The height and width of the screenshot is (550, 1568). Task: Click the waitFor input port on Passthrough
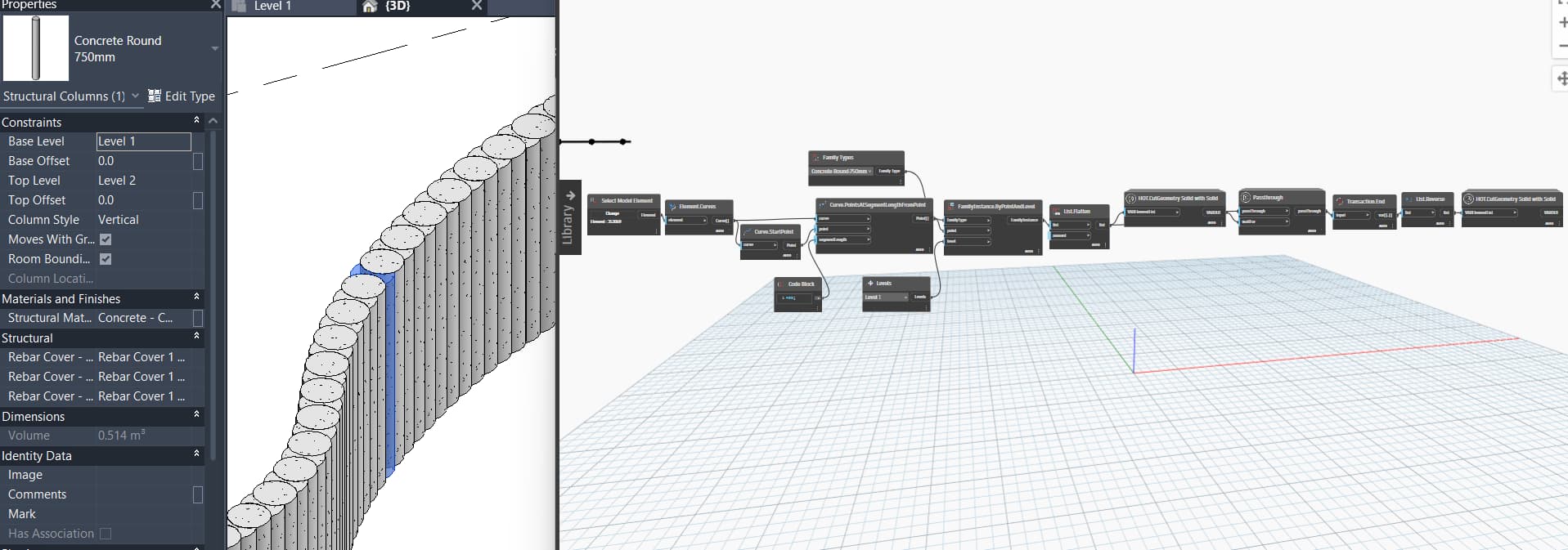[x=1262, y=221]
